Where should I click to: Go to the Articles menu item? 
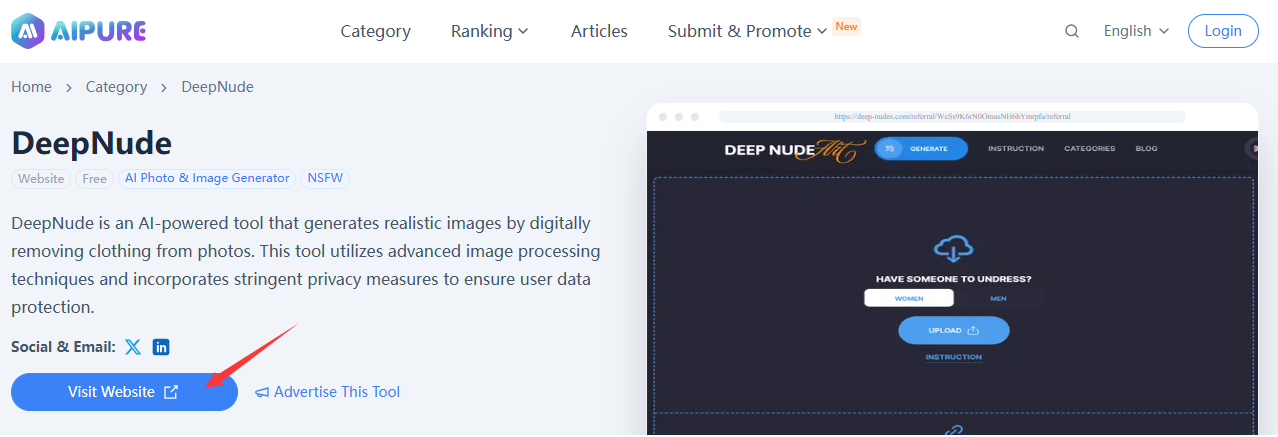pyautogui.click(x=599, y=31)
